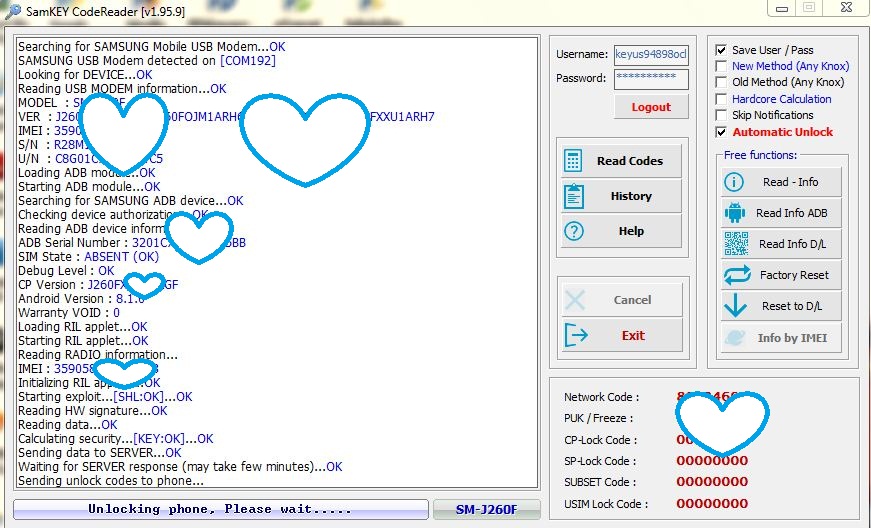Click the Reset to D/L button label
871x528 pixels.
click(792, 306)
